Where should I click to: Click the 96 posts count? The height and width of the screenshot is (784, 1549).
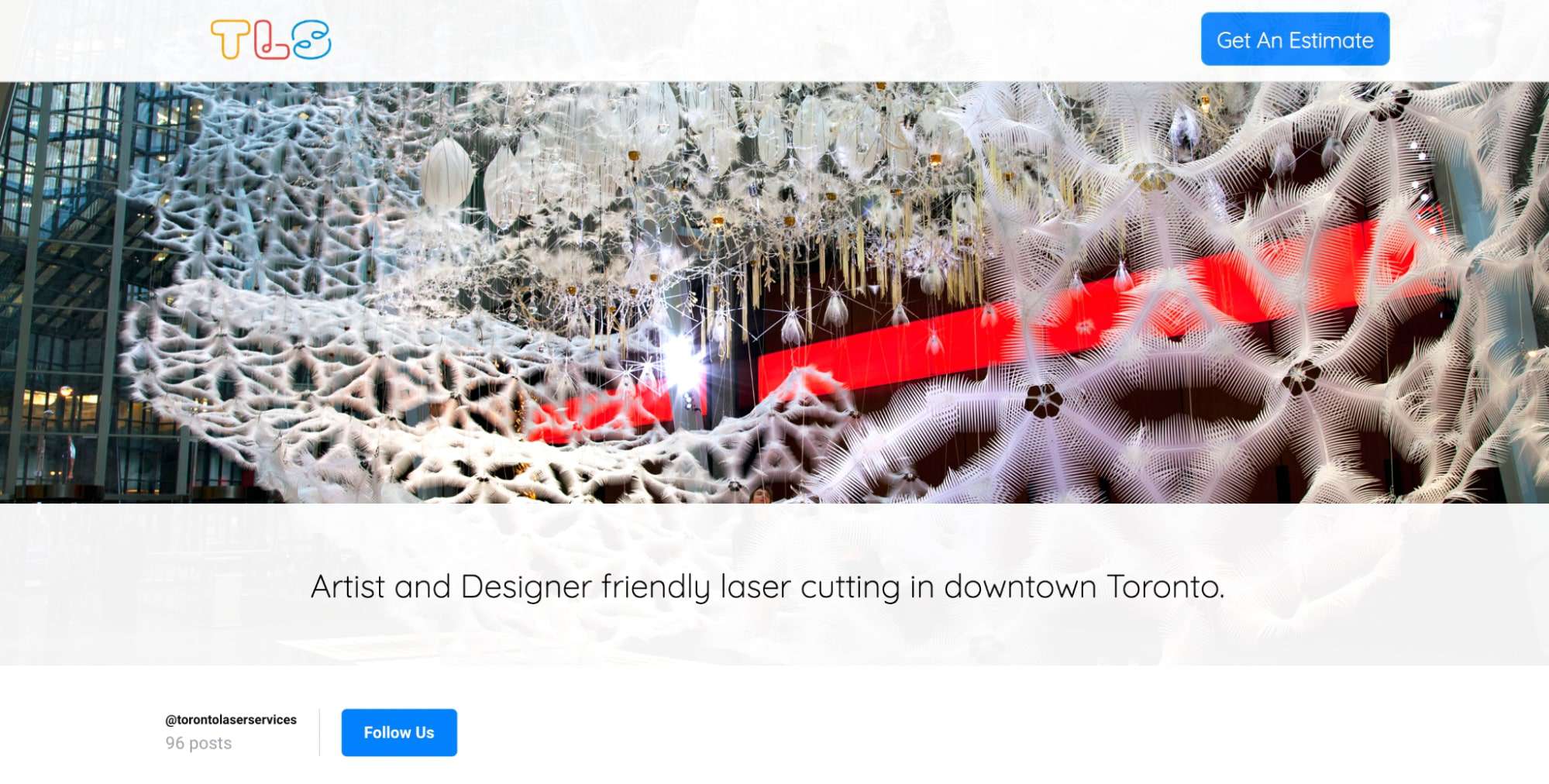[198, 743]
